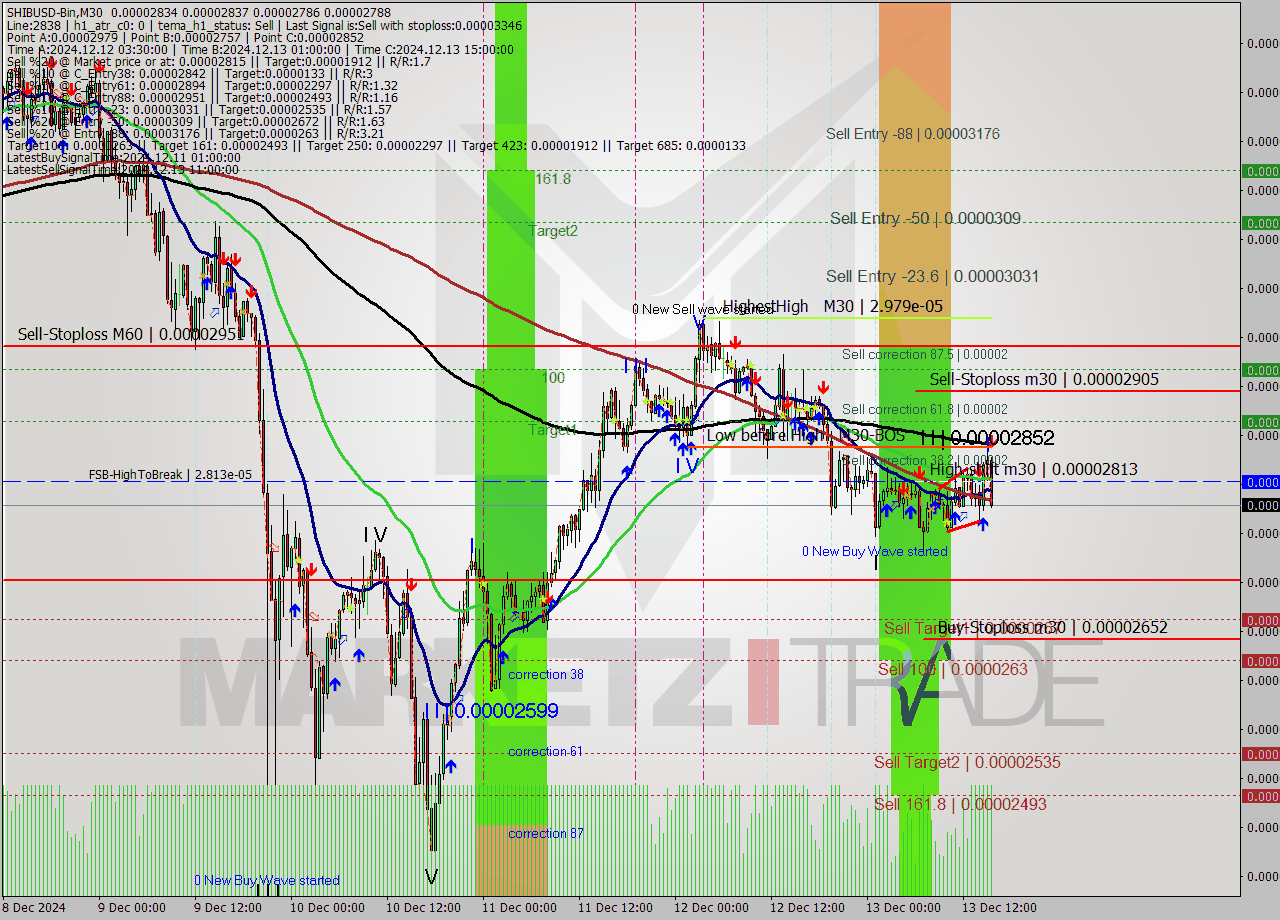Click the Target2 label on green zone
1280x920 pixels.
(x=553, y=230)
